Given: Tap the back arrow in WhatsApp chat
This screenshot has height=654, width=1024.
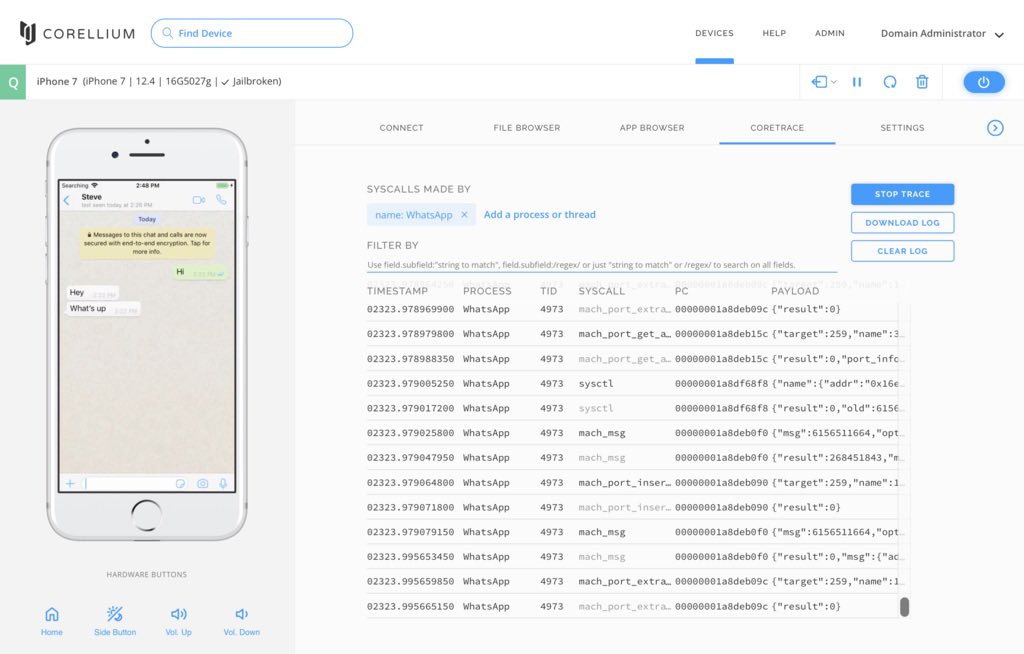Looking at the screenshot, I should click(x=67, y=201).
